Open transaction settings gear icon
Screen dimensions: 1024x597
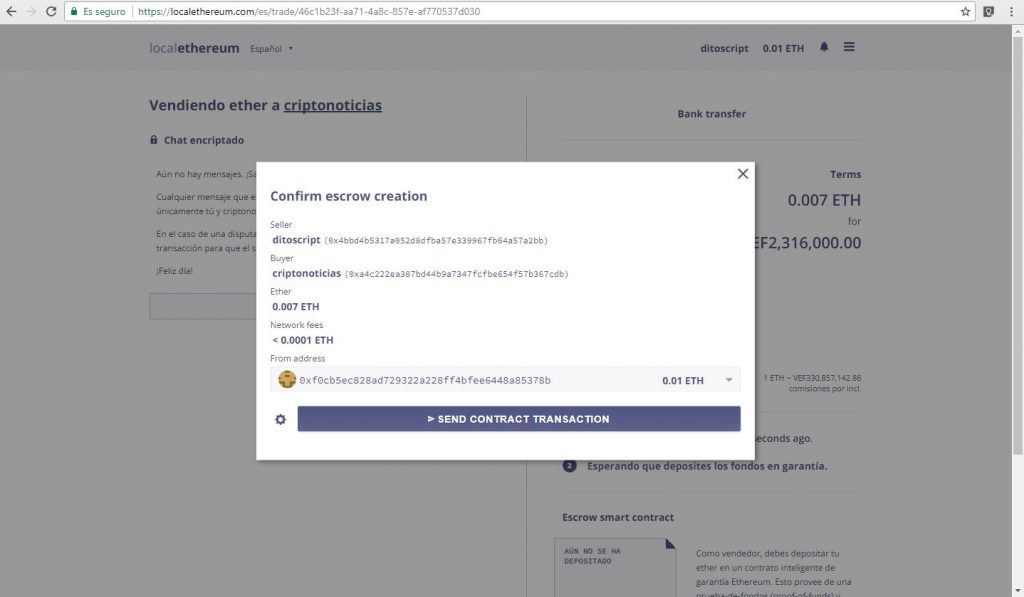tap(280, 419)
